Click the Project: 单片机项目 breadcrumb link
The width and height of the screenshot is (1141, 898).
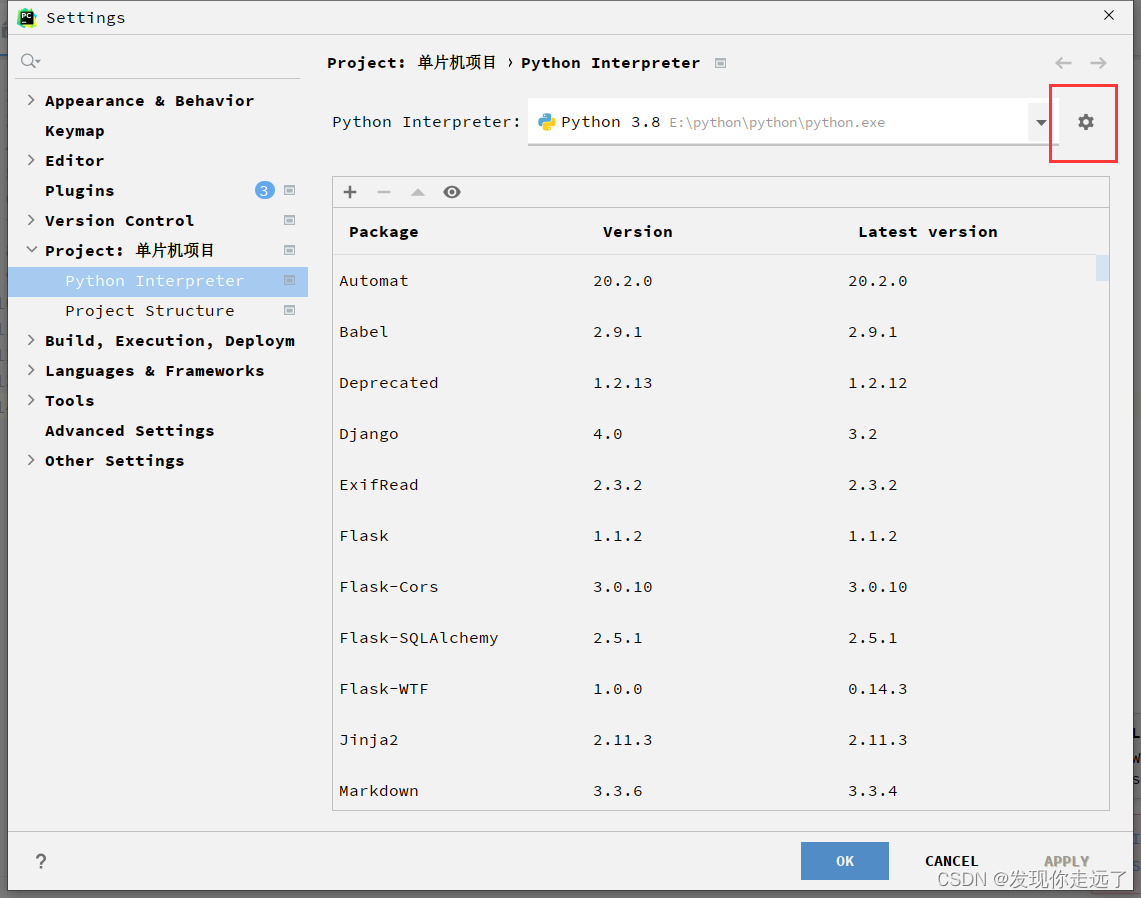click(x=412, y=63)
